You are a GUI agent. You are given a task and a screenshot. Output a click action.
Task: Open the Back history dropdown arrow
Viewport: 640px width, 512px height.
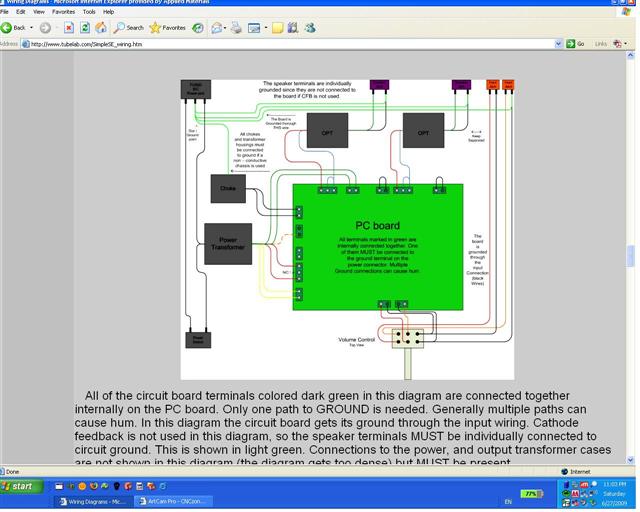tap(31, 28)
